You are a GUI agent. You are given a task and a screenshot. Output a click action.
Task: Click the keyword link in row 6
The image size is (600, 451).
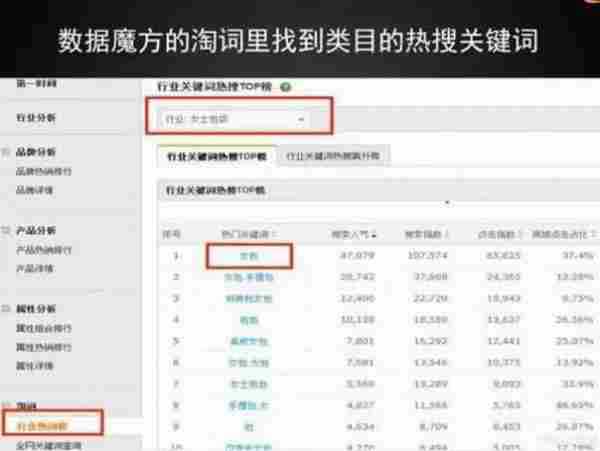click(x=249, y=363)
